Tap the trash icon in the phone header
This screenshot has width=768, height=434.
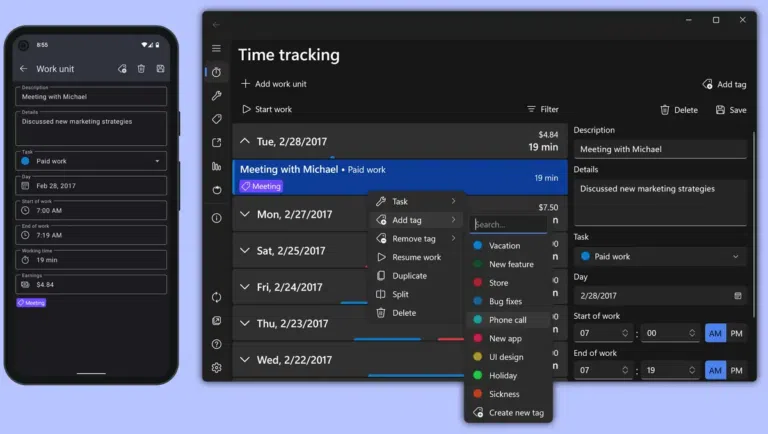point(141,69)
